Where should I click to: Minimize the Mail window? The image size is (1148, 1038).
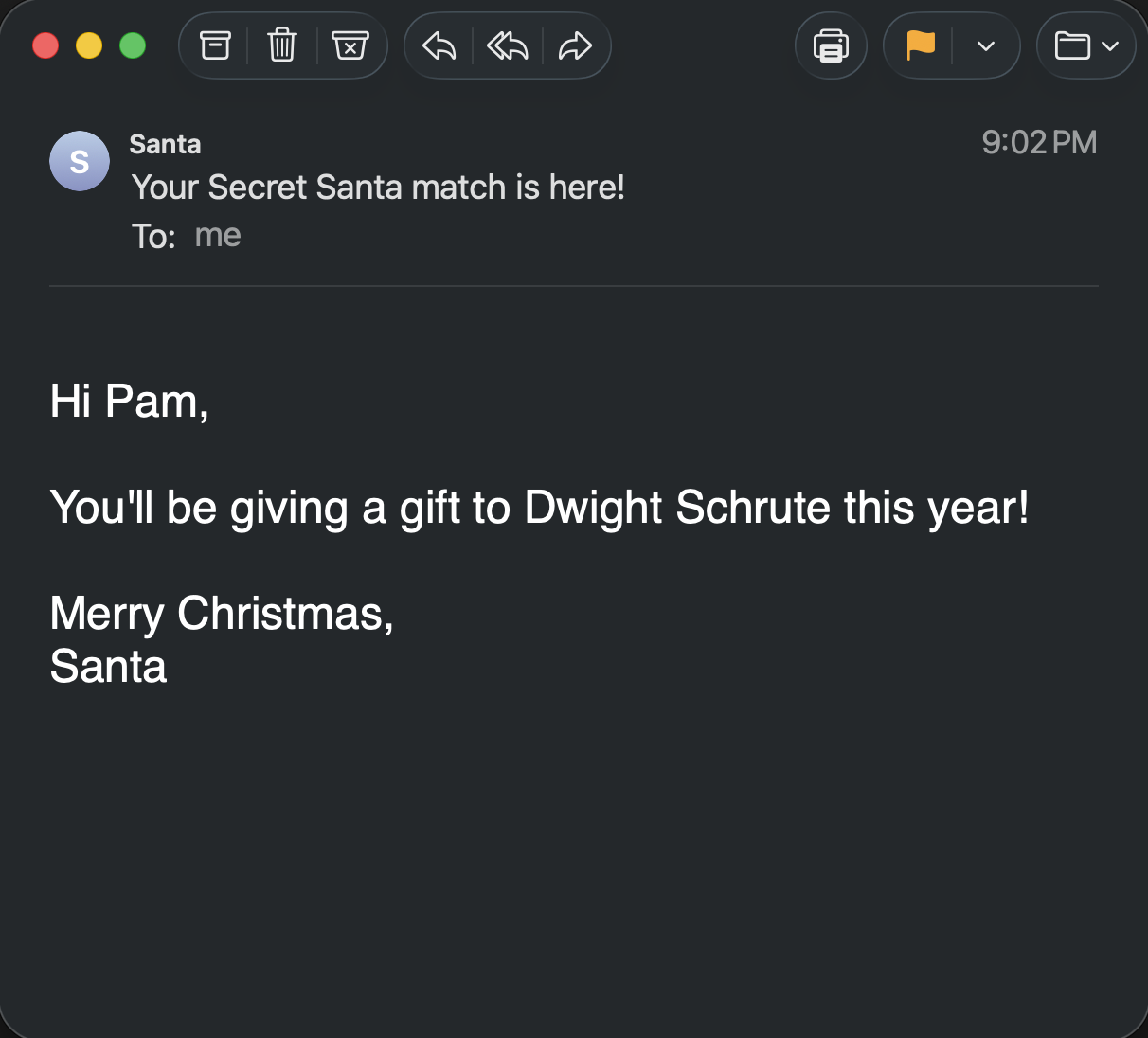(89, 45)
